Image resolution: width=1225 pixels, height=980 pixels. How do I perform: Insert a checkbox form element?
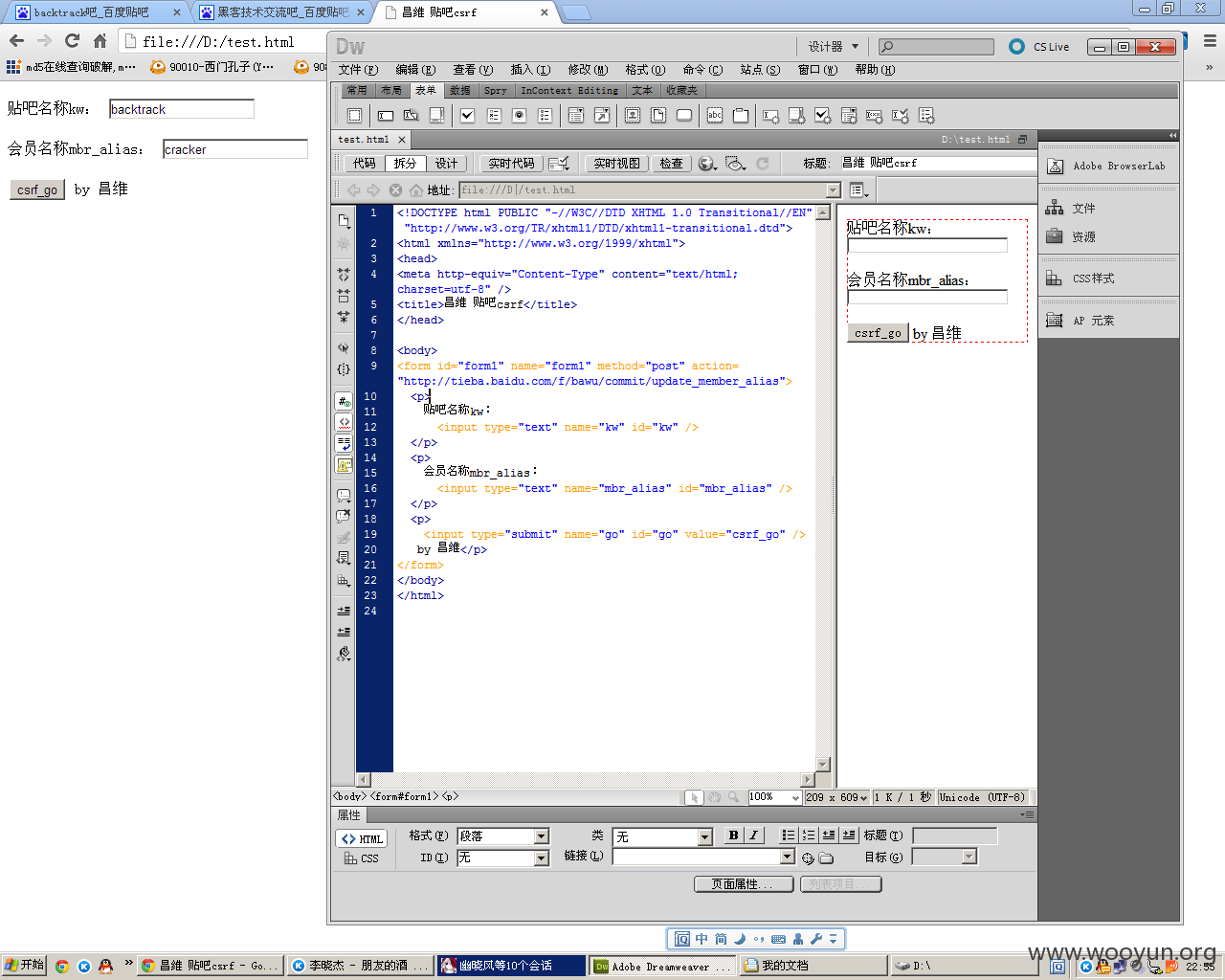467,115
